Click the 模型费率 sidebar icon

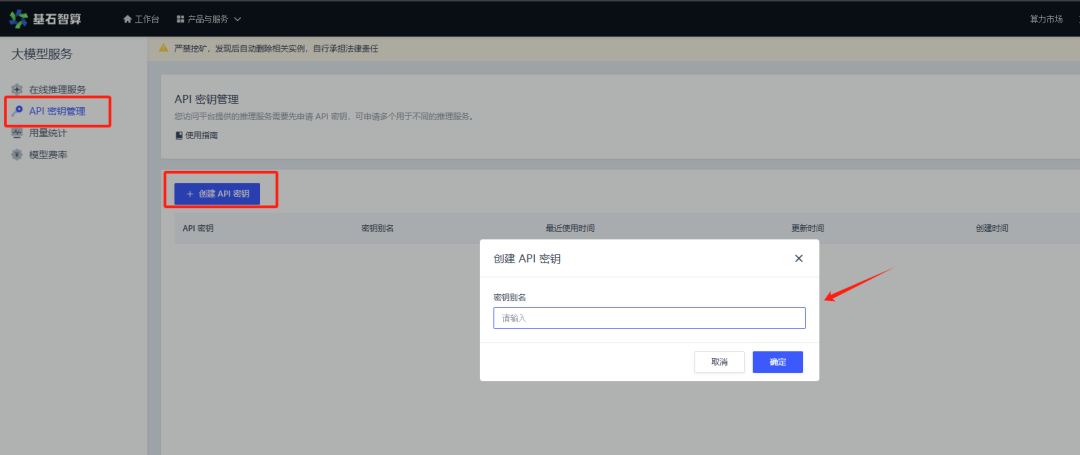[x=16, y=155]
